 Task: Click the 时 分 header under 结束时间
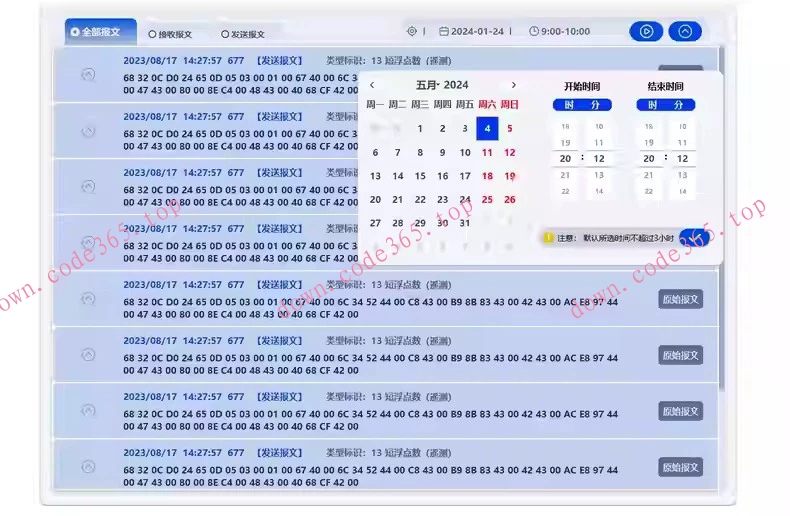coord(666,105)
